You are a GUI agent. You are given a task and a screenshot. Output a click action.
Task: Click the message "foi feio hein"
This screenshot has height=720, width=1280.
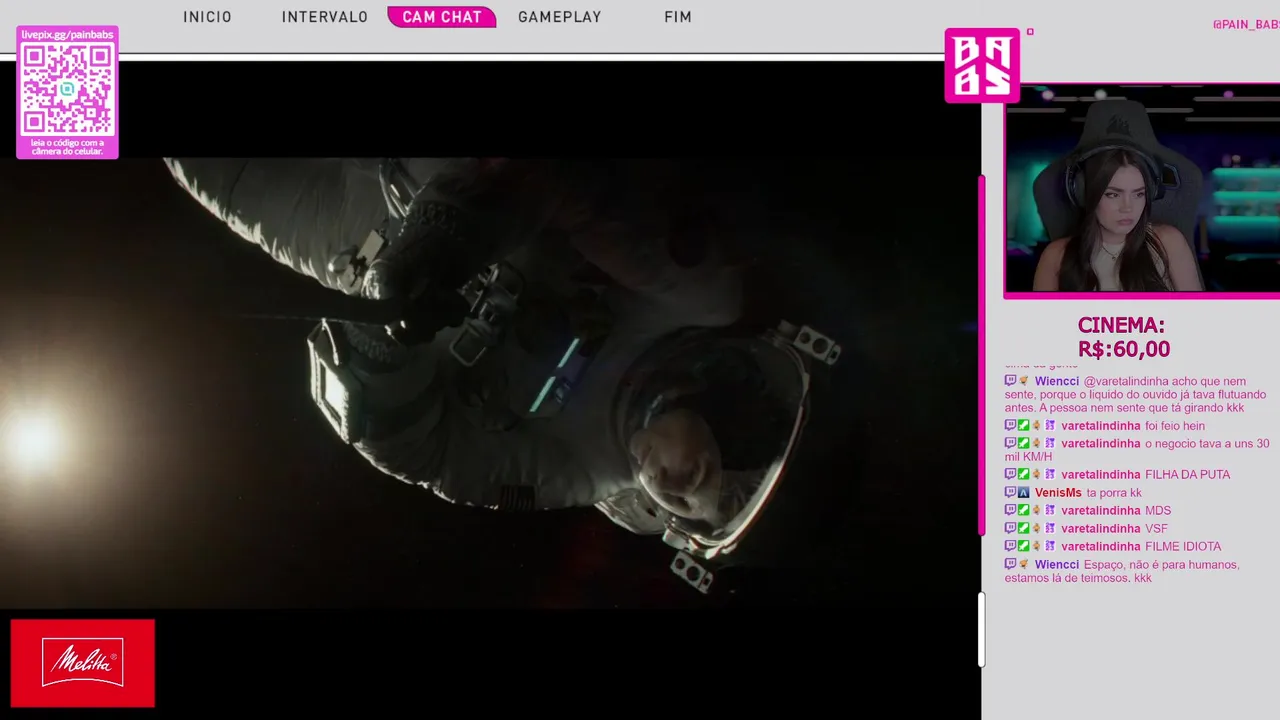point(1175,426)
